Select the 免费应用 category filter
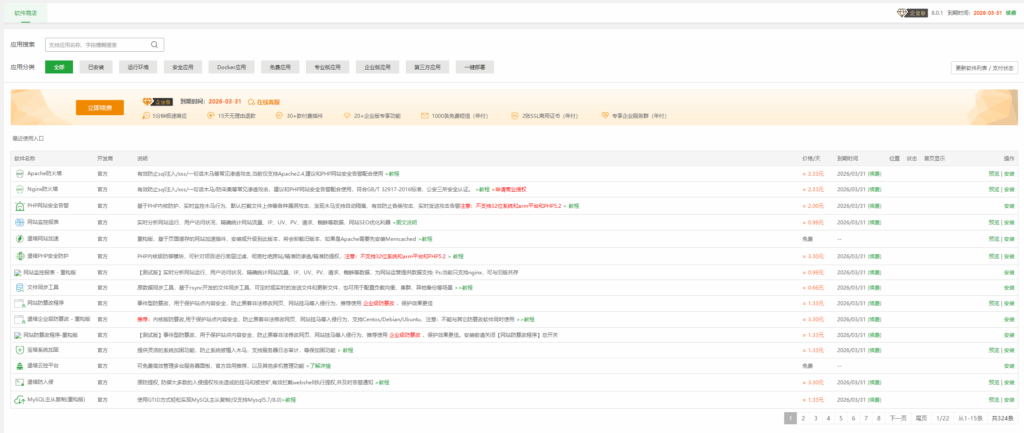Screen dimensions: 1024x433 (278, 67)
